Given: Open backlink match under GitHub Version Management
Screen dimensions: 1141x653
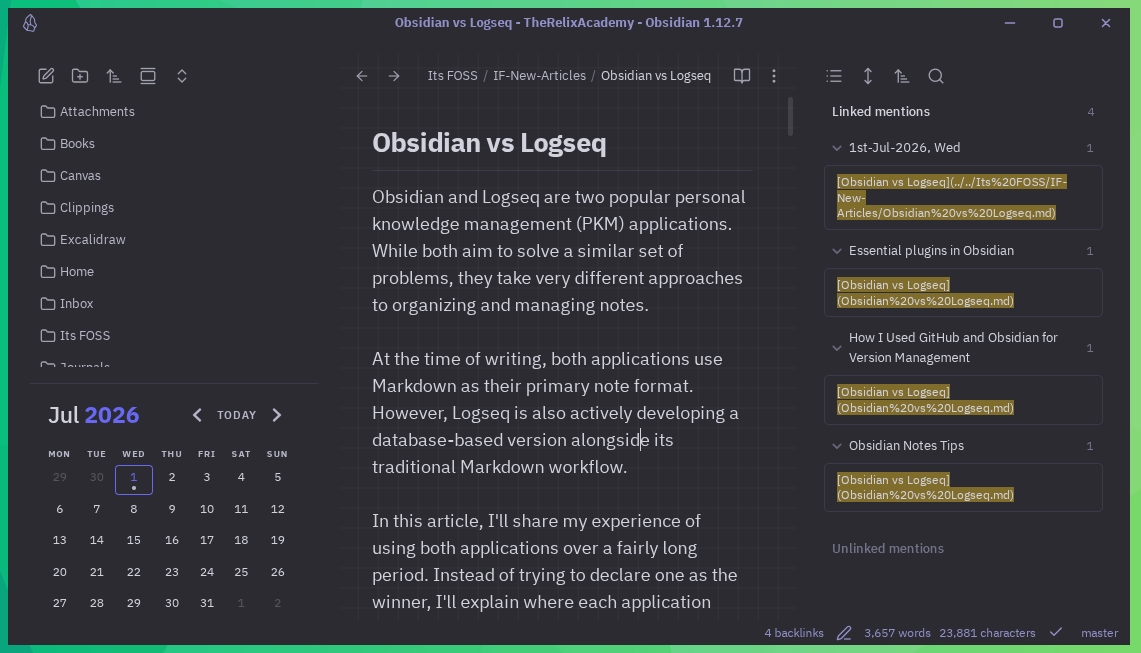Looking at the screenshot, I should [963, 400].
